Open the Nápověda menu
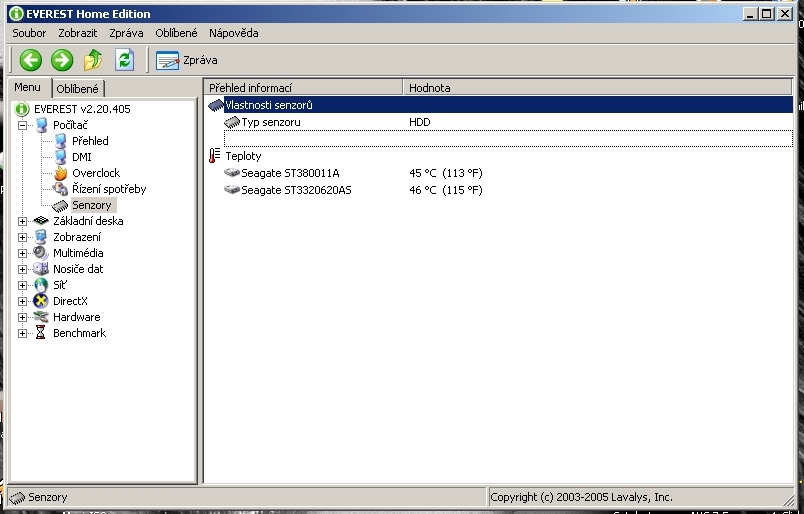 point(233,33)
